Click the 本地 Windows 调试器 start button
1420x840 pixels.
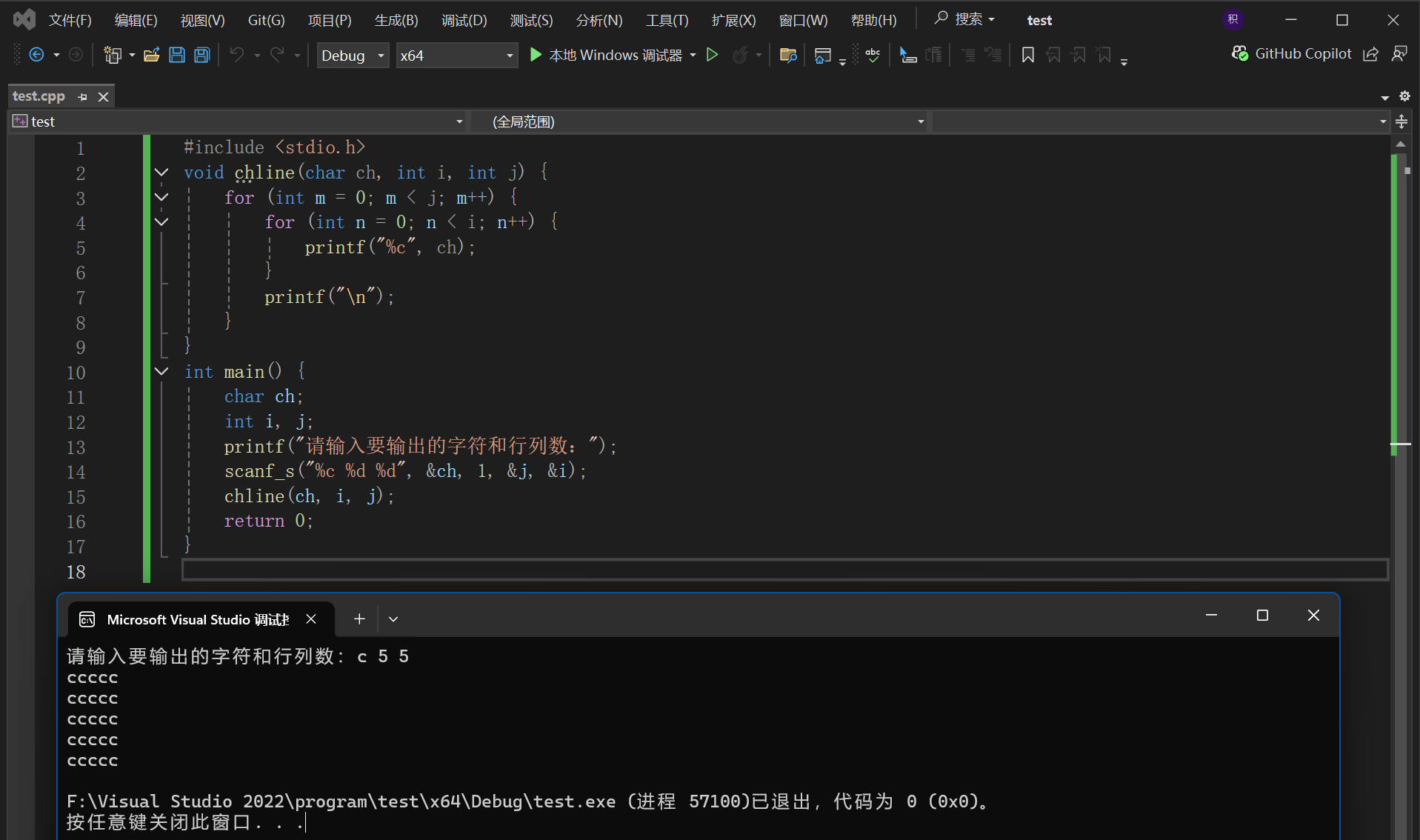coord(606,56)
